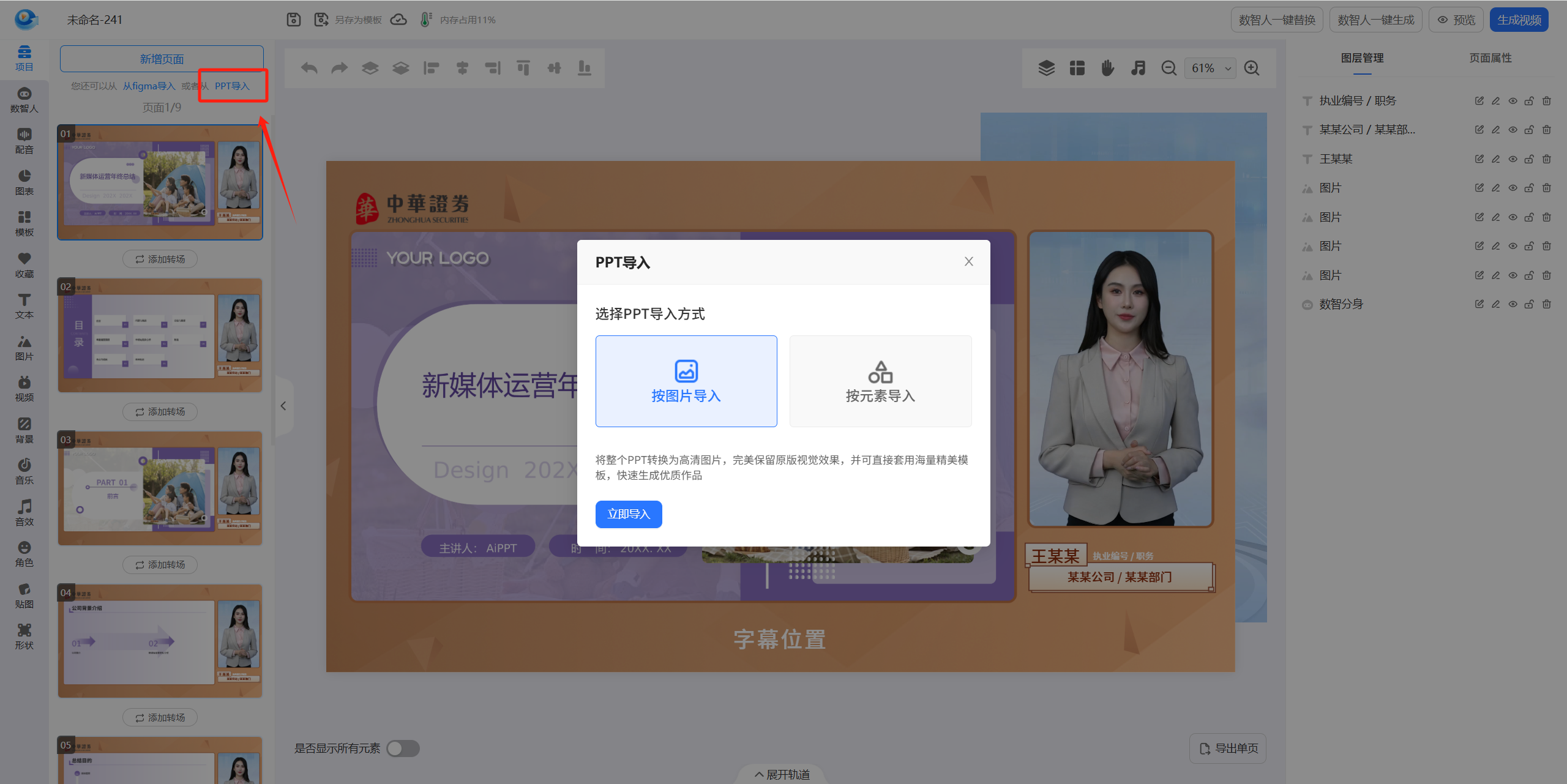
Task: Select the 按元素导入 import option
Action: coord(880,381)
